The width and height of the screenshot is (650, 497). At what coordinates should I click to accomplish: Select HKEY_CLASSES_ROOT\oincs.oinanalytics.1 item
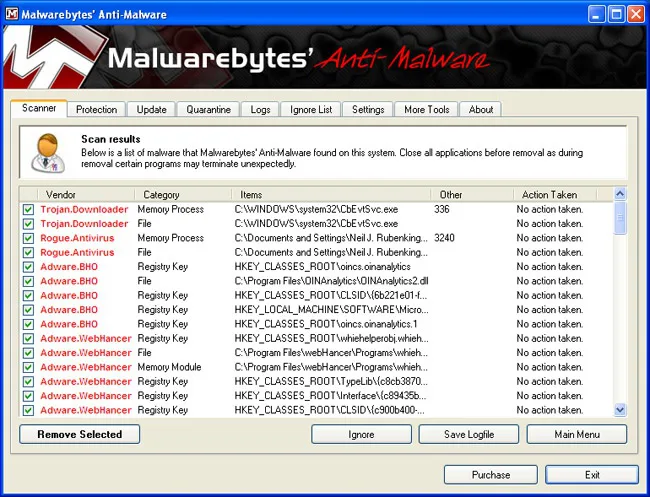pos(326,324)
